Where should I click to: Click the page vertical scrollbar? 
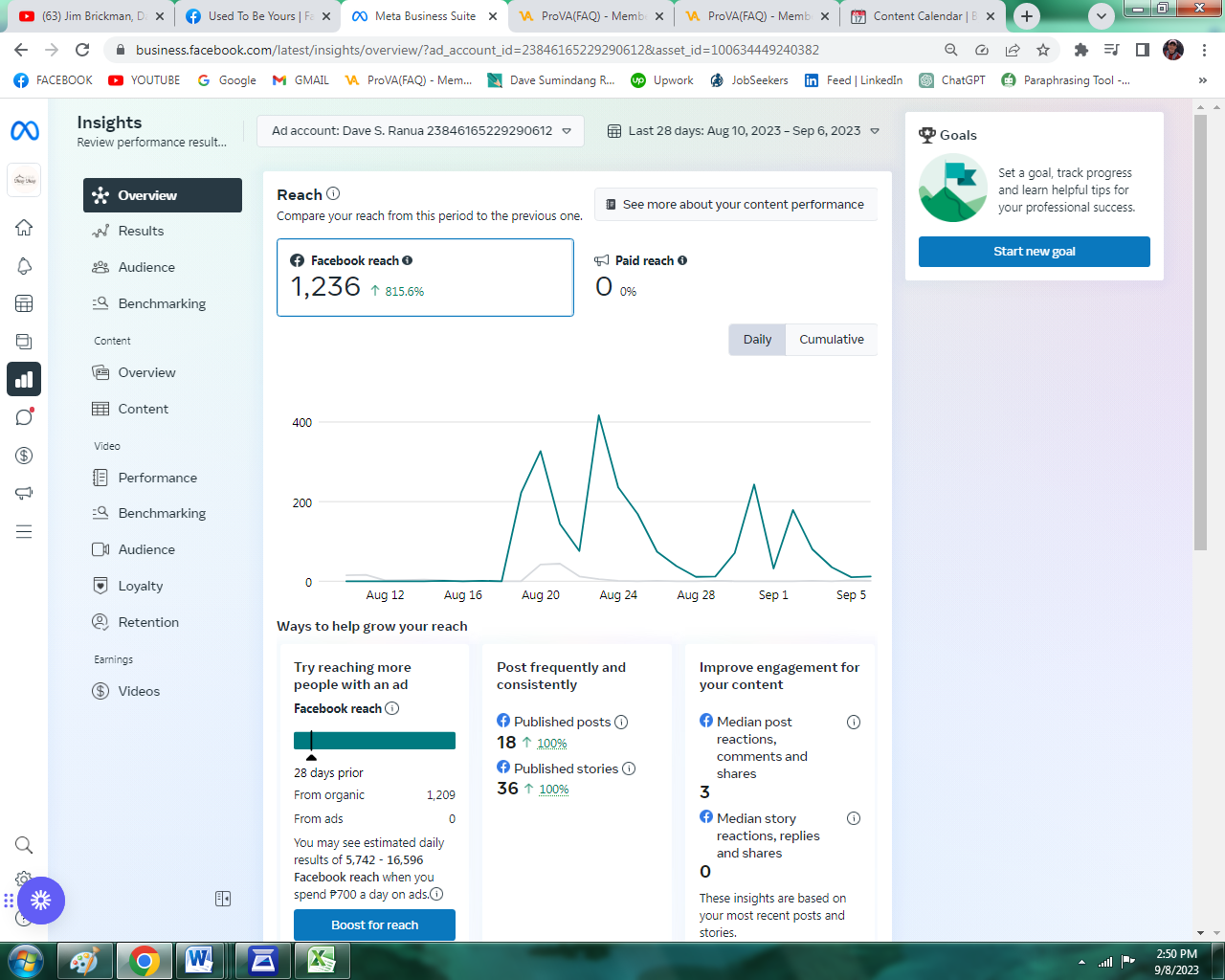coord(1201,331)
